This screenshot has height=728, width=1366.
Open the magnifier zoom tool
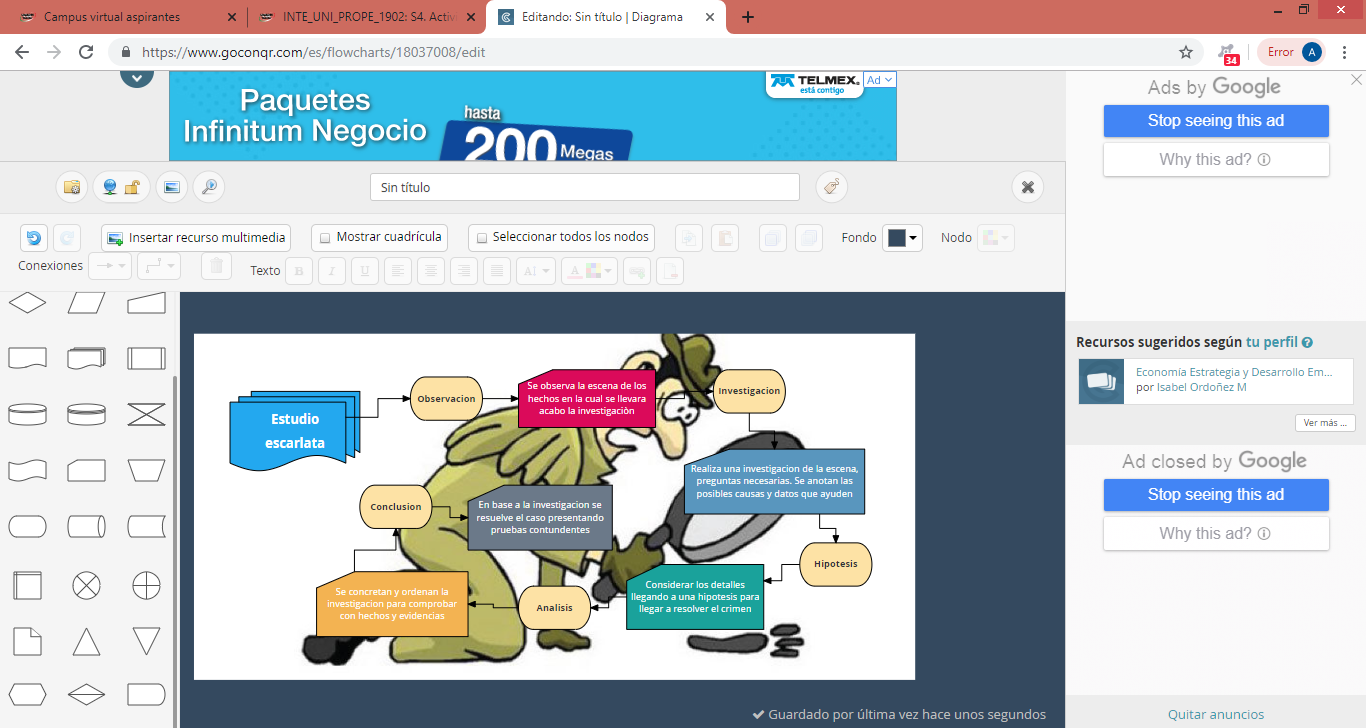click(208, 187)
